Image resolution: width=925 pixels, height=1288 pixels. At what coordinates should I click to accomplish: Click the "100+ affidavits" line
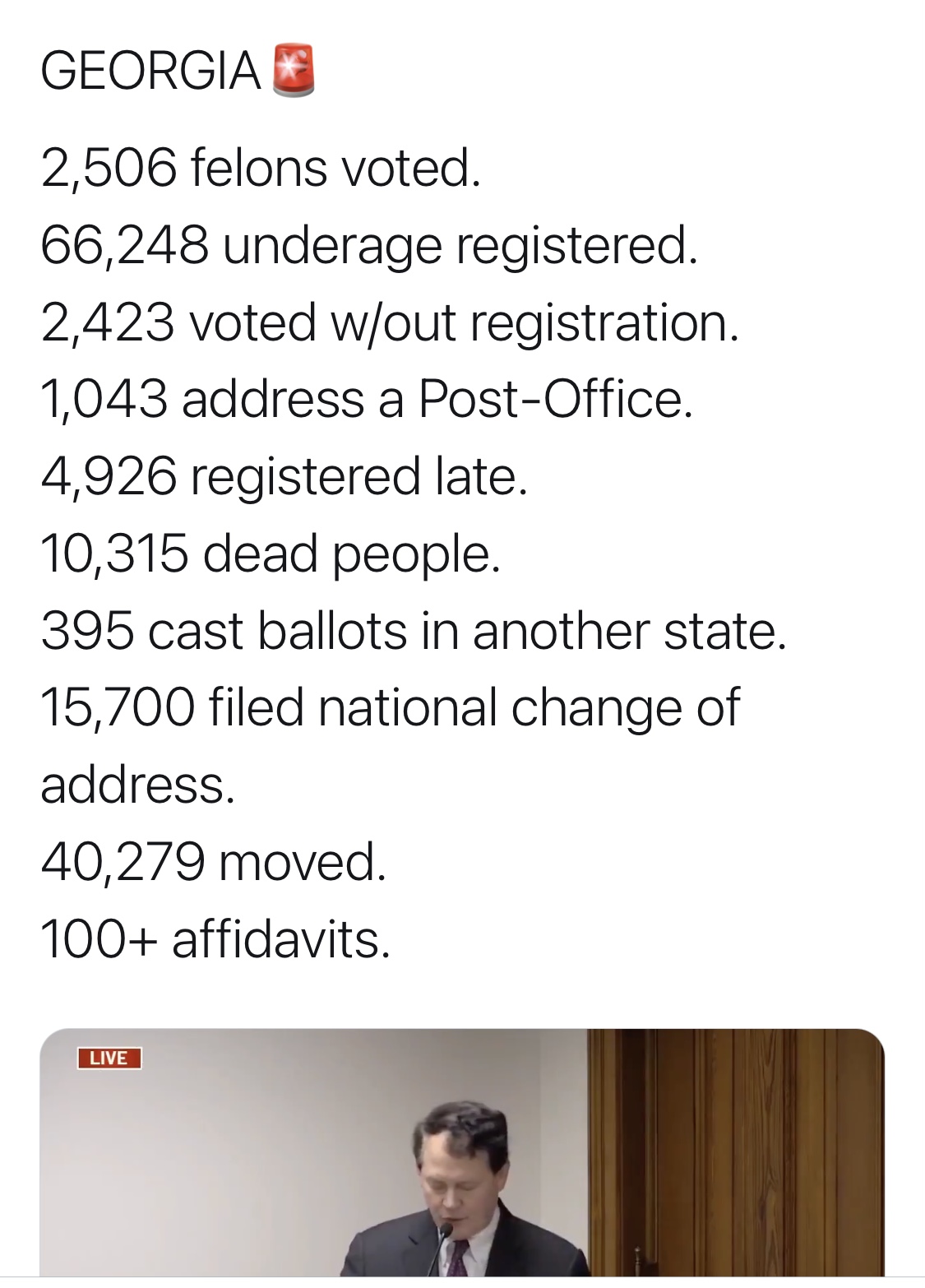tap(215, 939)
